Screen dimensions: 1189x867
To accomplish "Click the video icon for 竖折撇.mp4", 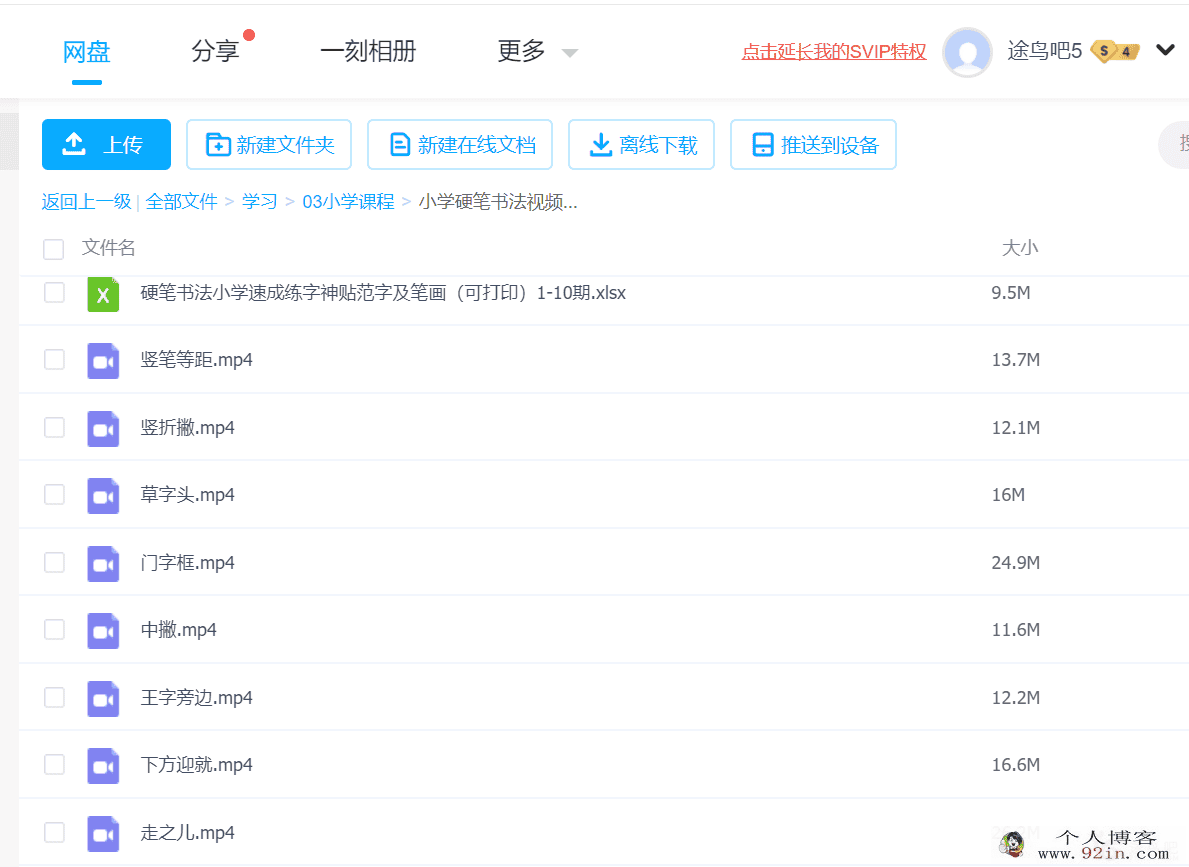I will [x=103, y=429].
